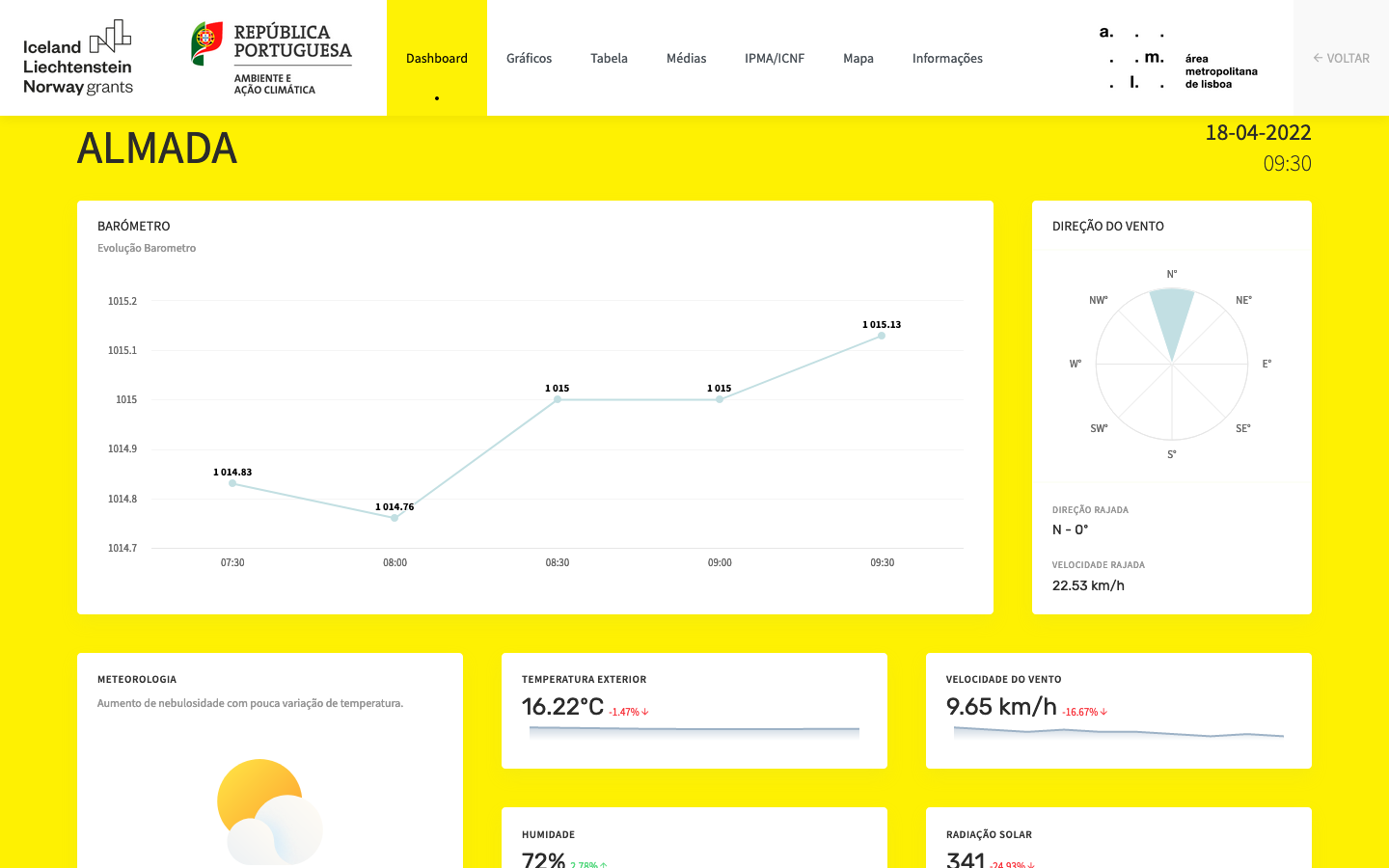Click the RADIAÇÃO SOLAR card label
Screen dimensions: 1389x868
click(x=989, y=835)
